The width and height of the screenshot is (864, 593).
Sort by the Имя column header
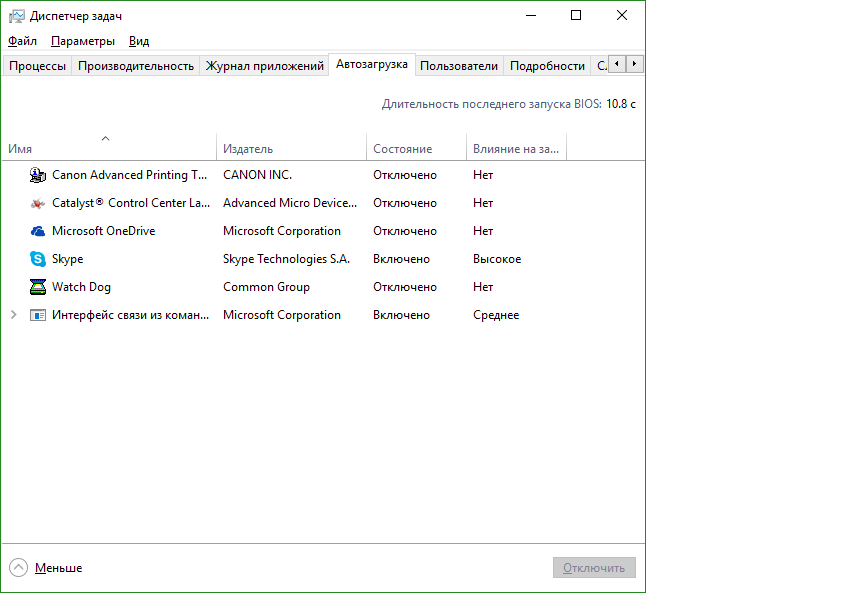[109, 149]
